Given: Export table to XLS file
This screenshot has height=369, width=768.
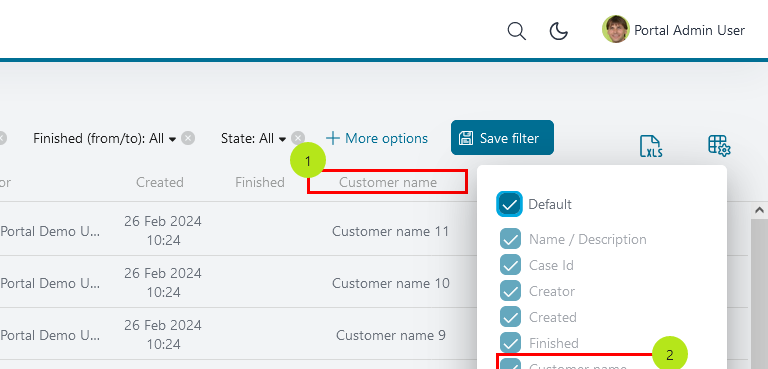Looking at the screenshot, I should click(651, 146).
